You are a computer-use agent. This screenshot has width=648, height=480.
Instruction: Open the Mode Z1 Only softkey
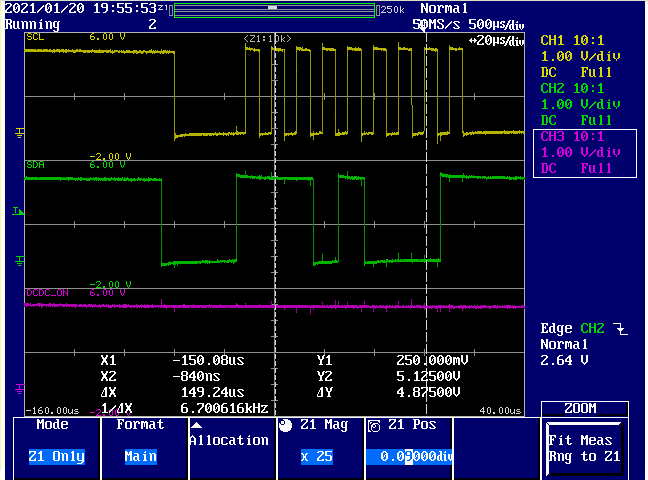[x=57, y=448]
